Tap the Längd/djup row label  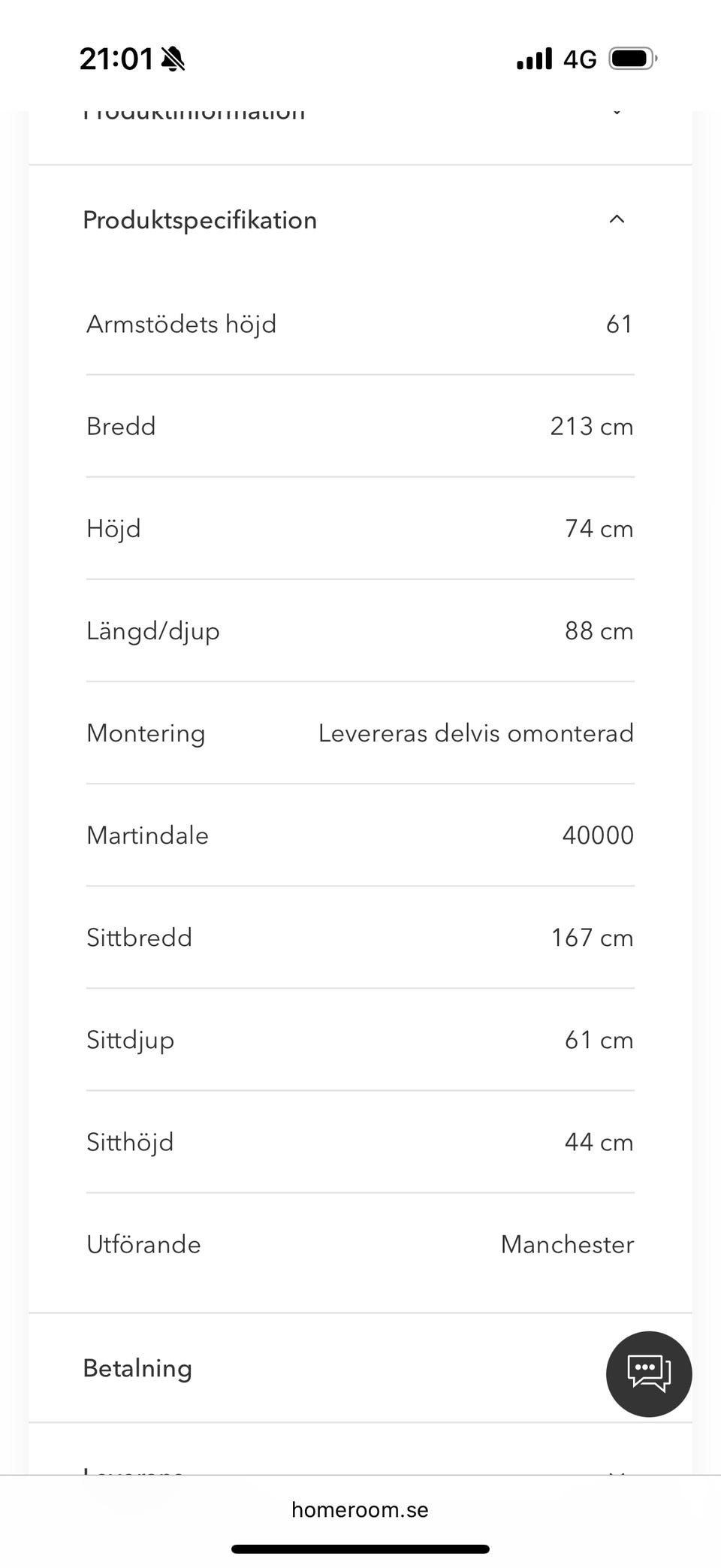click(153, 630)
